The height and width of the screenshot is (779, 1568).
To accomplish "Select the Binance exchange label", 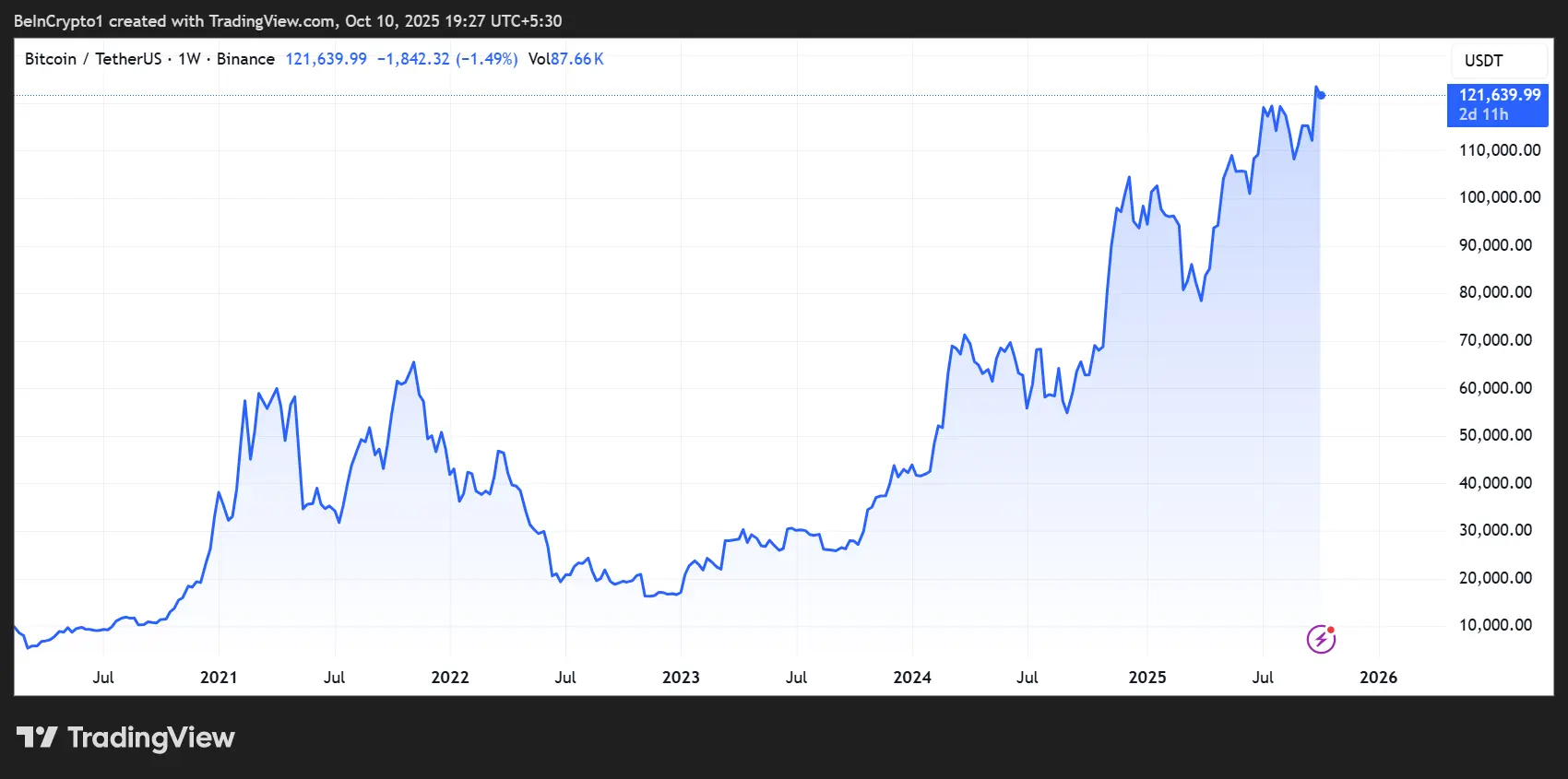I will (x=245, y=59).
